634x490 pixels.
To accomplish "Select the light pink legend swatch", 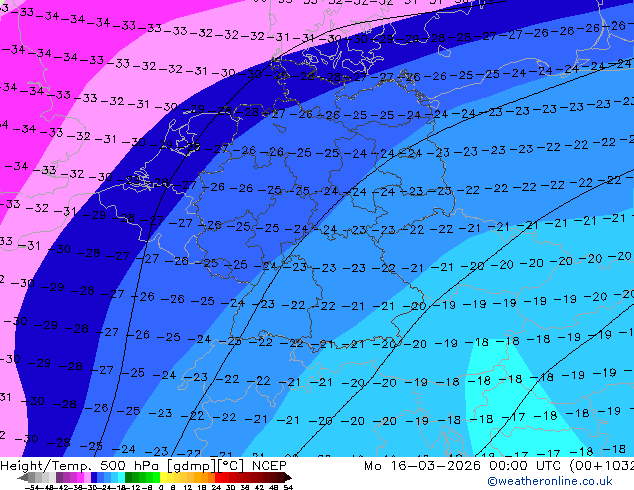I will coord(87,477).
